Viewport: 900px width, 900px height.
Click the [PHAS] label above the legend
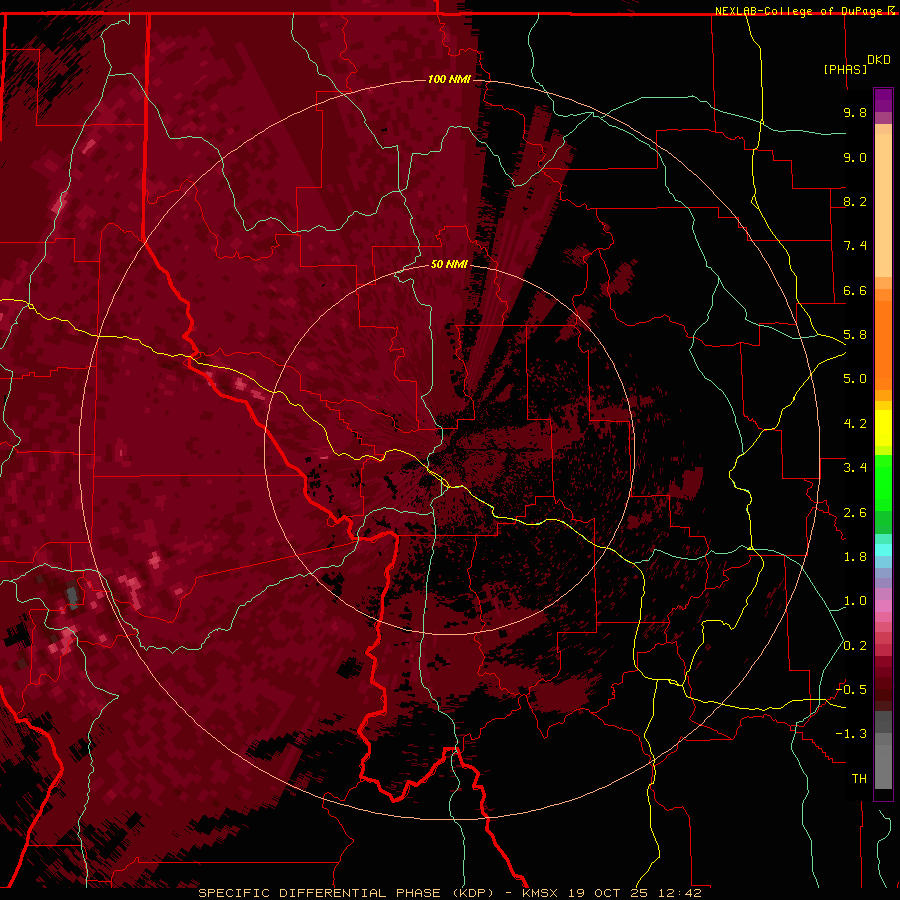[x=845, y=69]
